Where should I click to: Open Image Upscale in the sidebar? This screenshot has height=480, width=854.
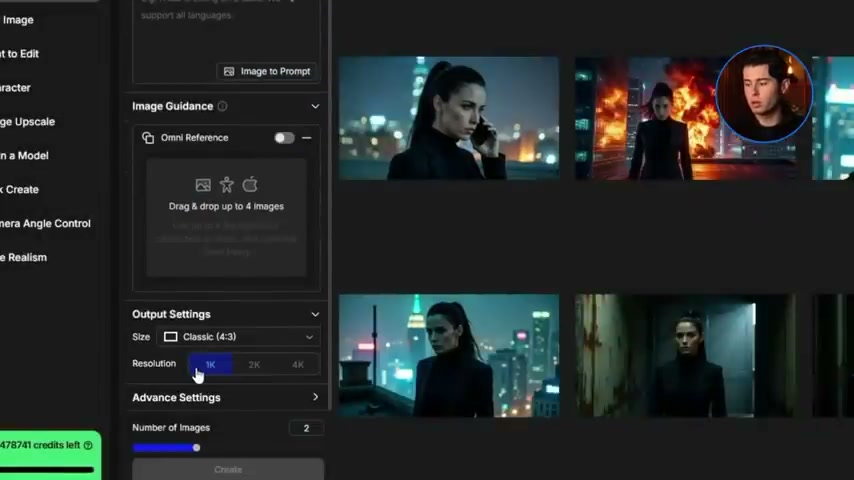[28, 122]
